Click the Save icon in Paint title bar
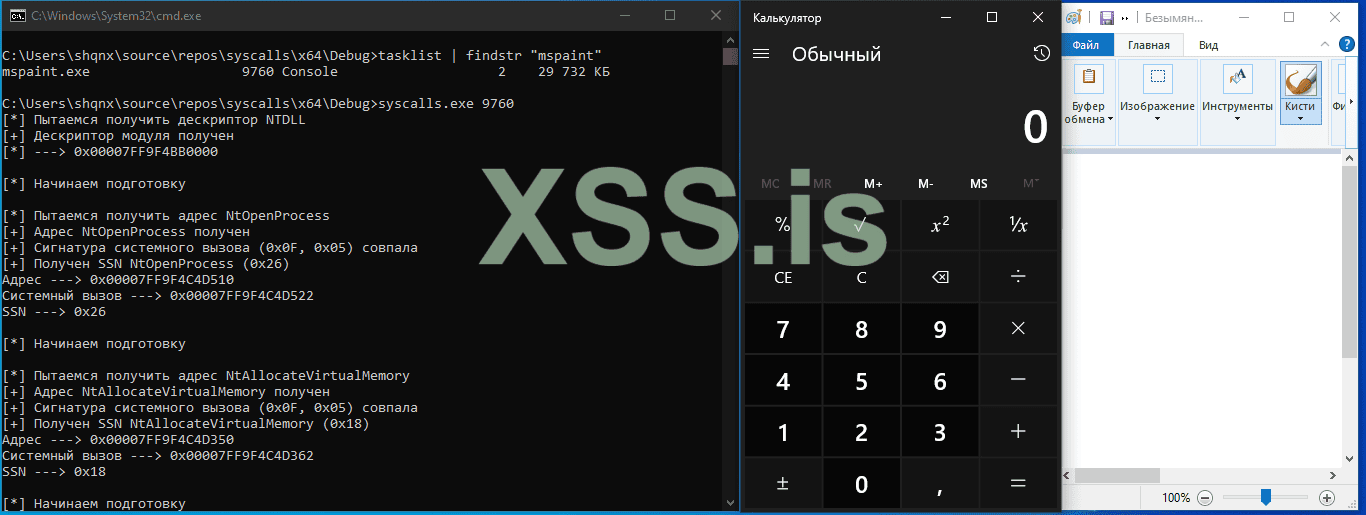Viewport: 1366px width, 515px height. point(1106,17)
